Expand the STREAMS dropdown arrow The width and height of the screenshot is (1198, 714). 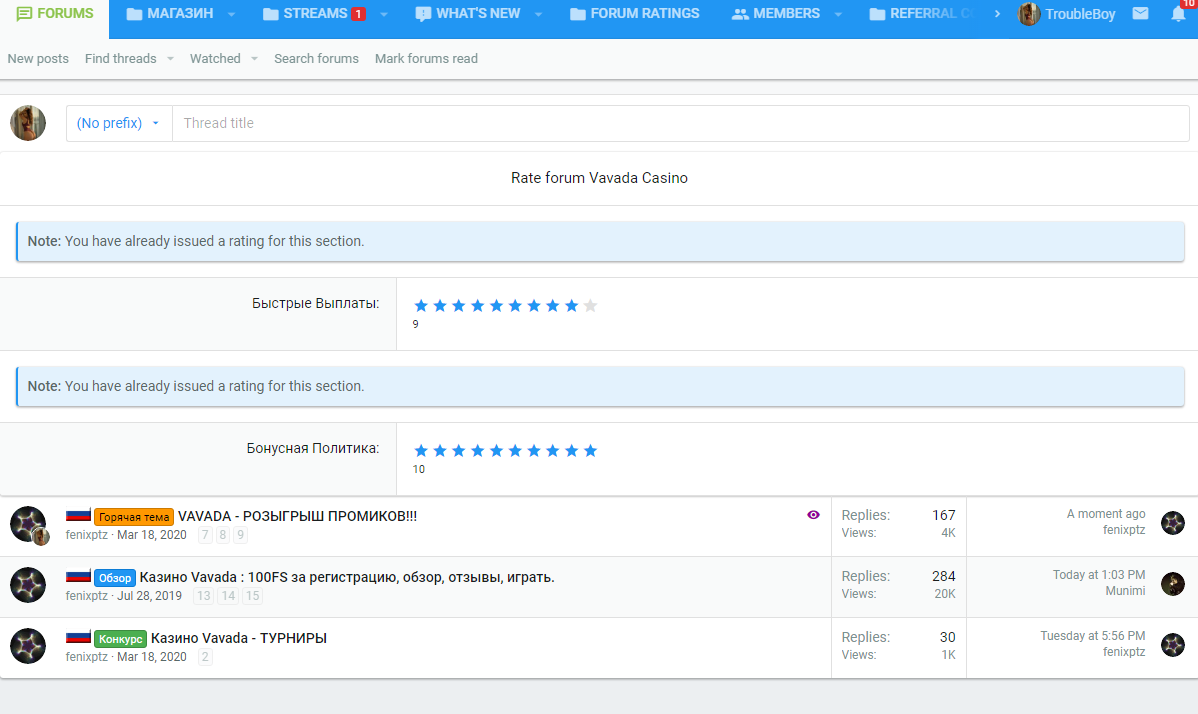[x=384, y=14]
